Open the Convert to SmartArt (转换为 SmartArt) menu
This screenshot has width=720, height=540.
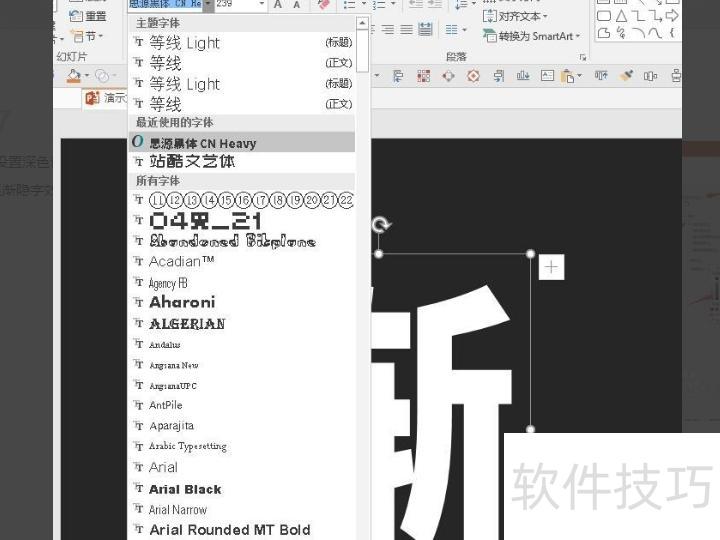click(x=531, y=35)
